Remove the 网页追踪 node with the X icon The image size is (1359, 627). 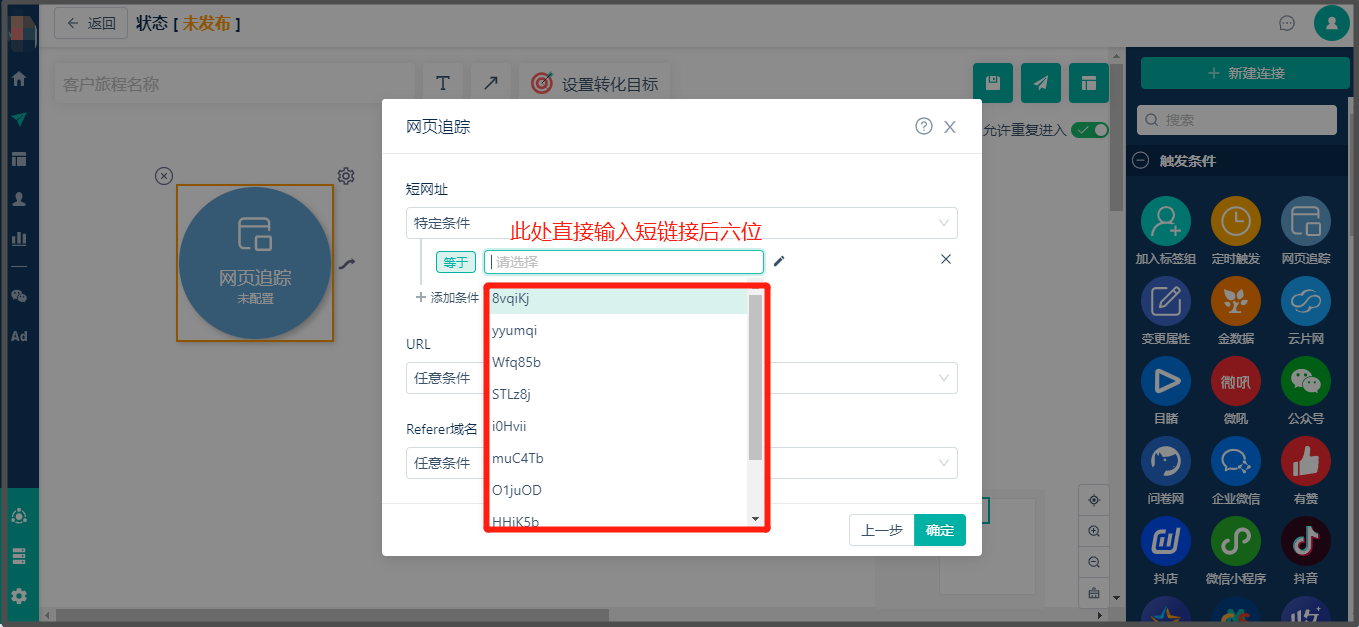(164, 176)
